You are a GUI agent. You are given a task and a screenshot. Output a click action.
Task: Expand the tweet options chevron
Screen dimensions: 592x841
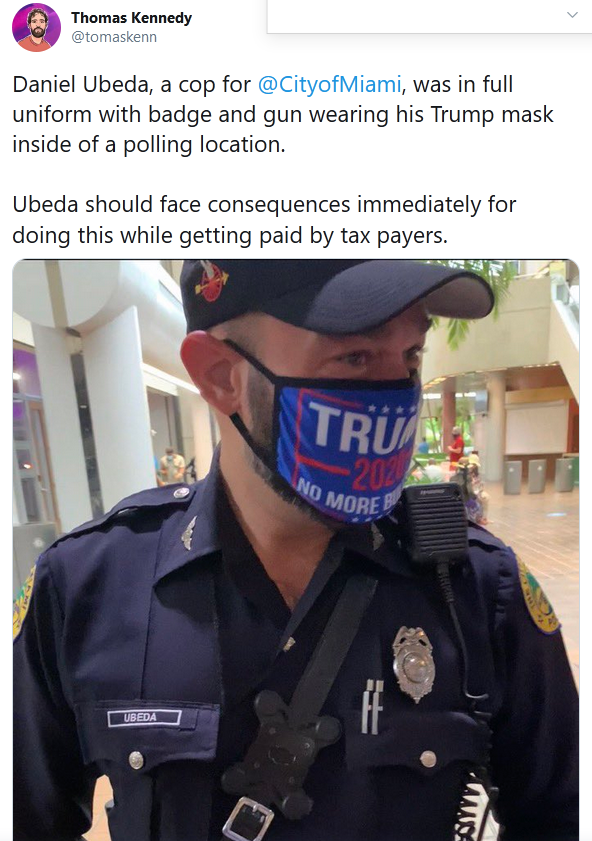pos(572,14)
